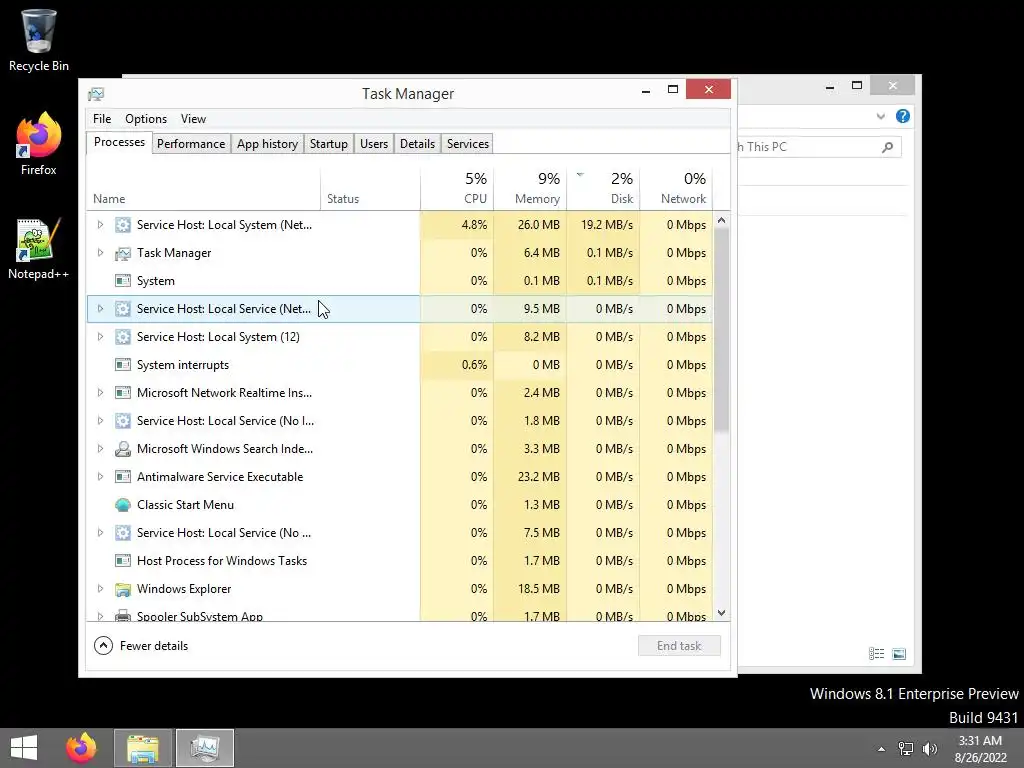
Task: Select the Firefox desktop shortcut
Action: [39, 144]
